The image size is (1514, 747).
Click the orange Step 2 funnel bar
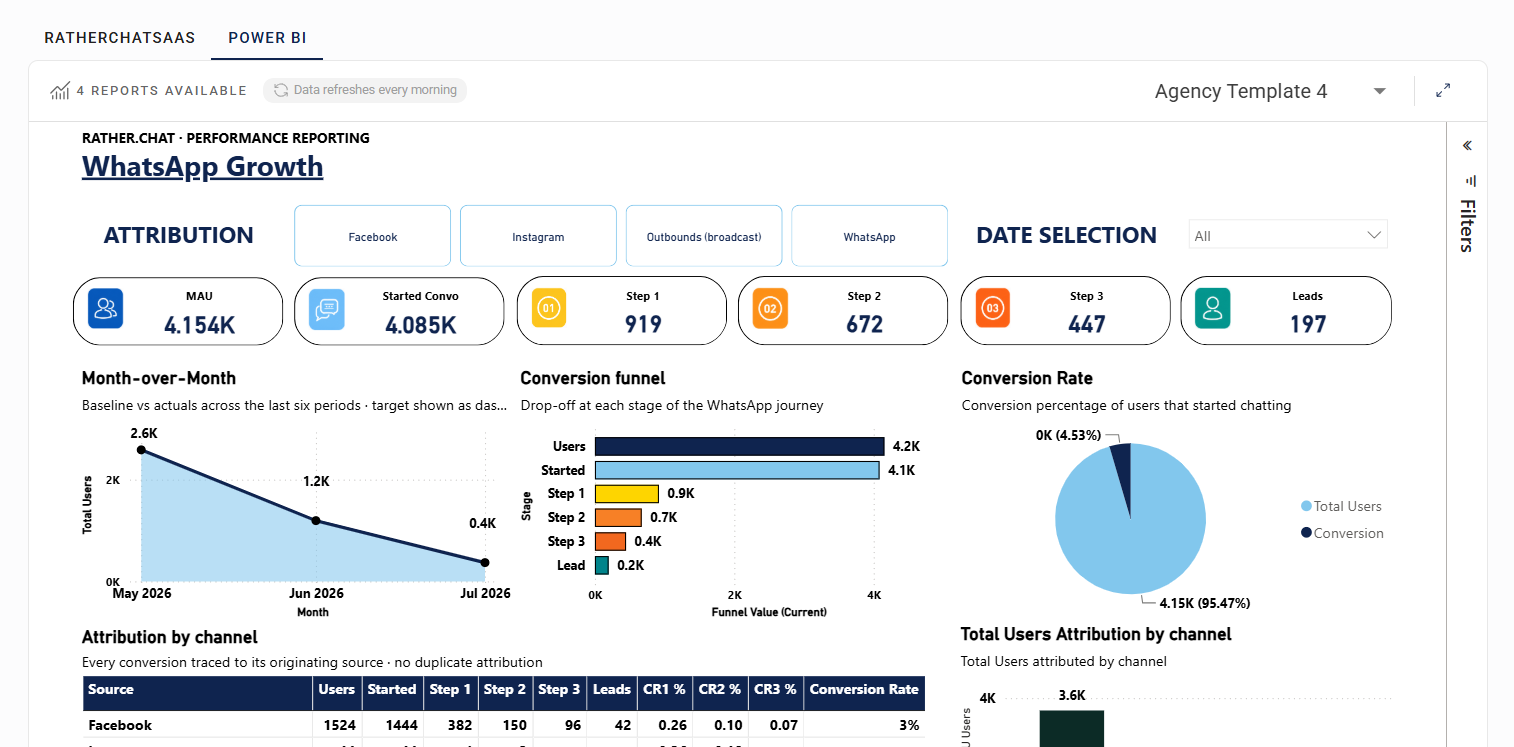(618, 518)
